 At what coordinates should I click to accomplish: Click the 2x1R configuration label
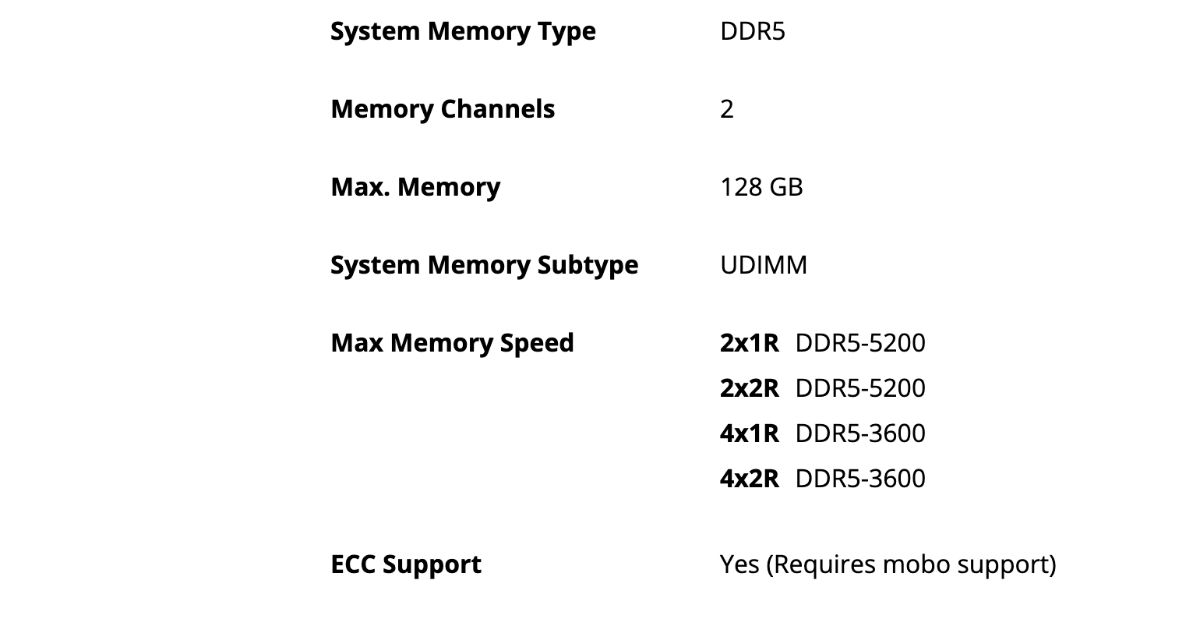[749, 343]
